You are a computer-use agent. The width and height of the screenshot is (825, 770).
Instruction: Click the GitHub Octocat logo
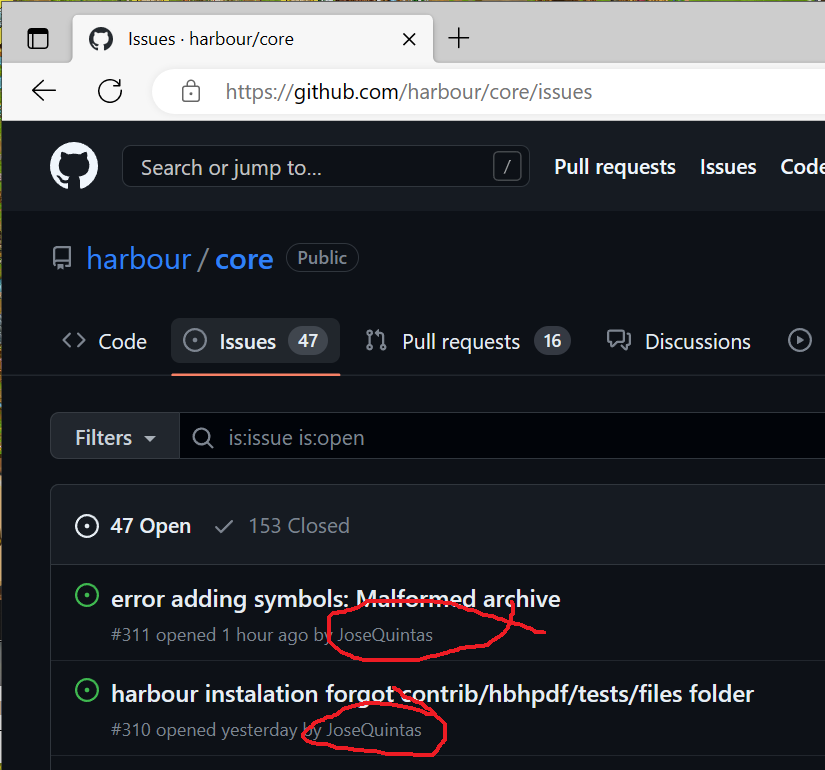(74, 167)
